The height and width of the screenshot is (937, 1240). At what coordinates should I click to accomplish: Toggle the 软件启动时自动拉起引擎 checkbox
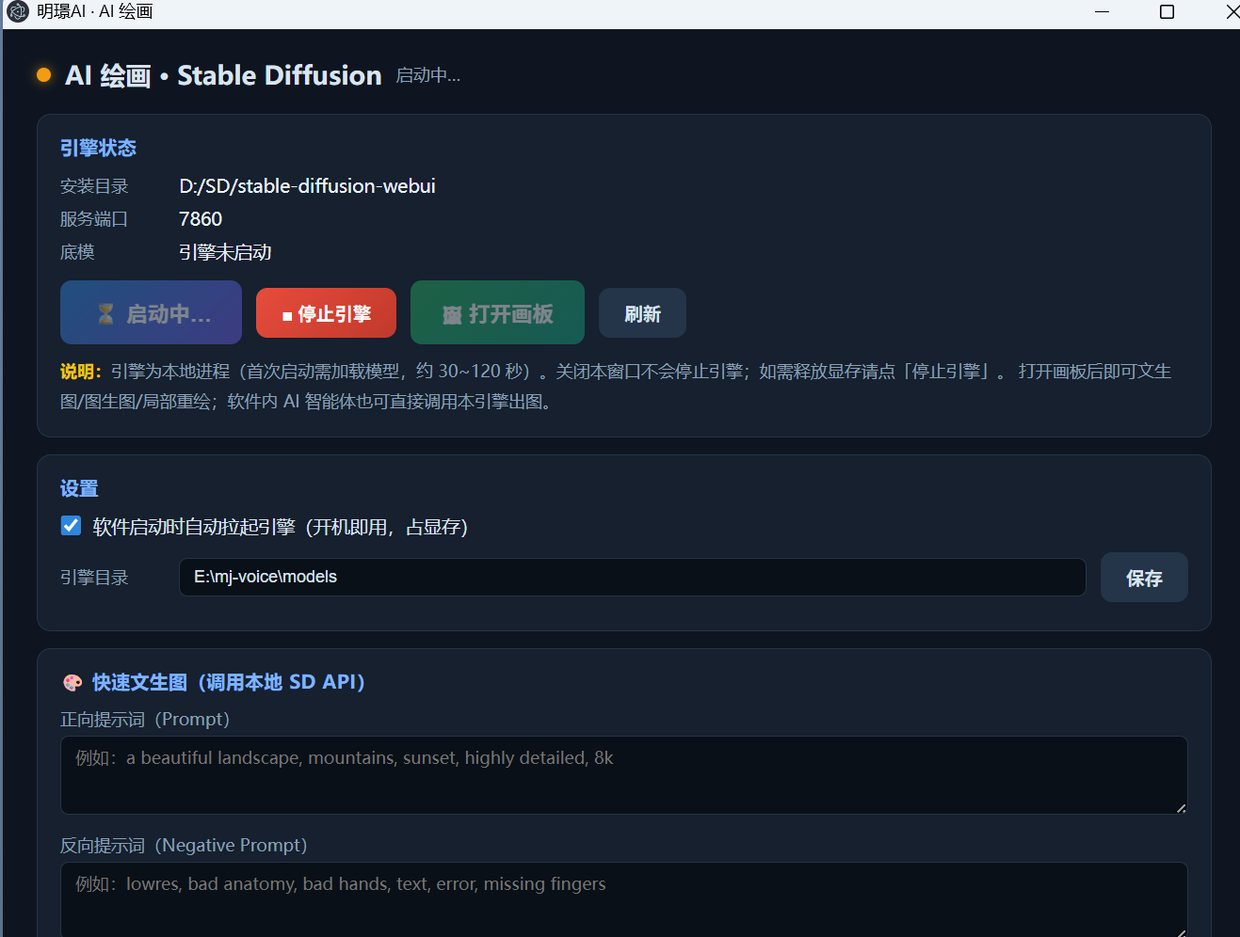tap(71, 525)
